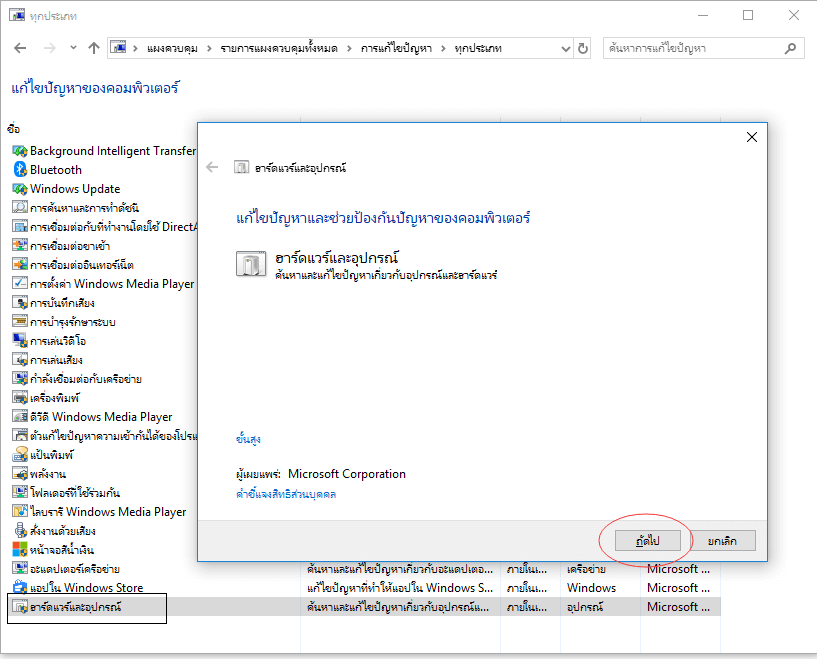Screen dimensions: 817x659
Task: Select the แป้นพิมพ์ (keyboard) troubleshooter icon
Action: (x=19, y=455)
